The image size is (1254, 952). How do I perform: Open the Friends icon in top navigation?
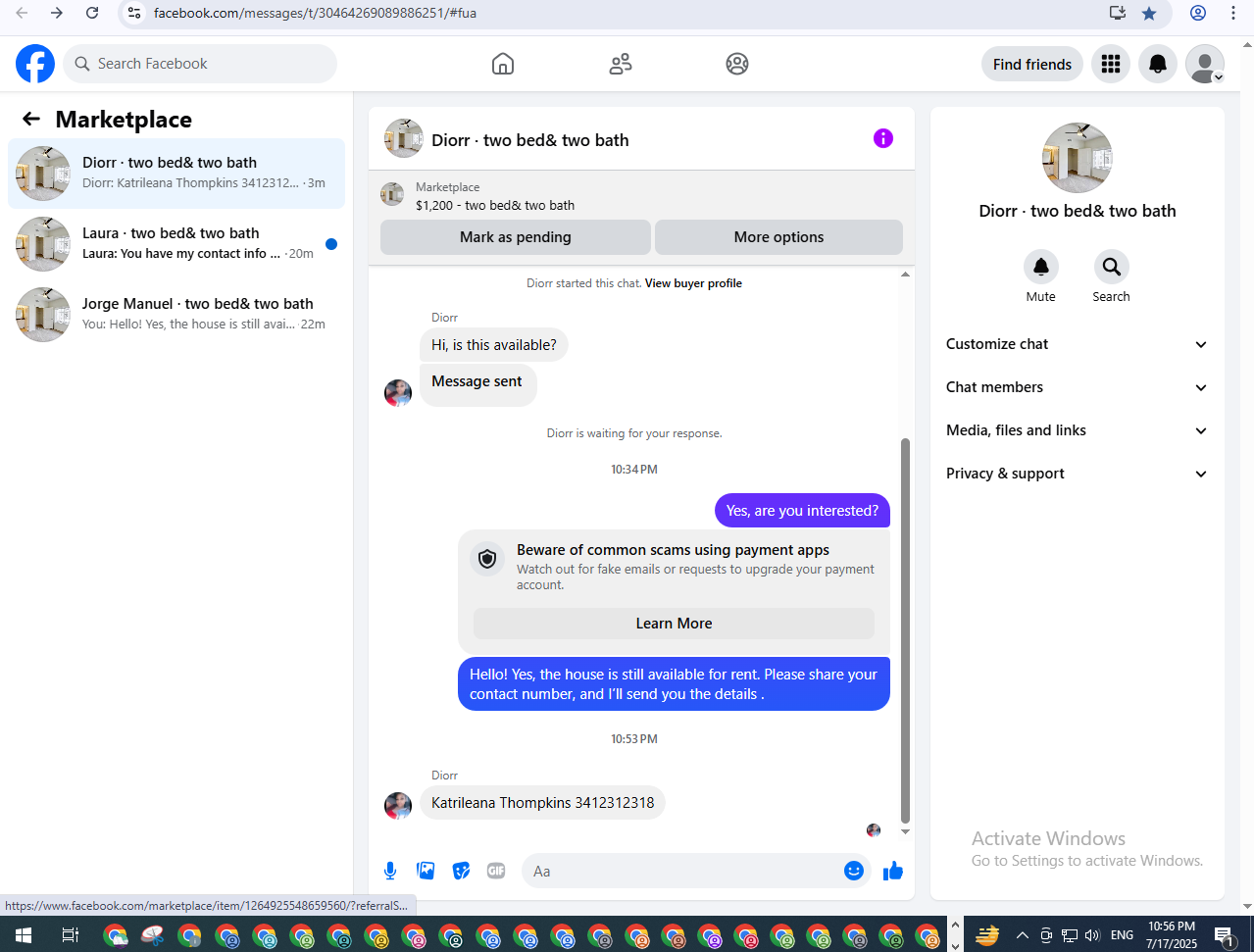point(621,64)
